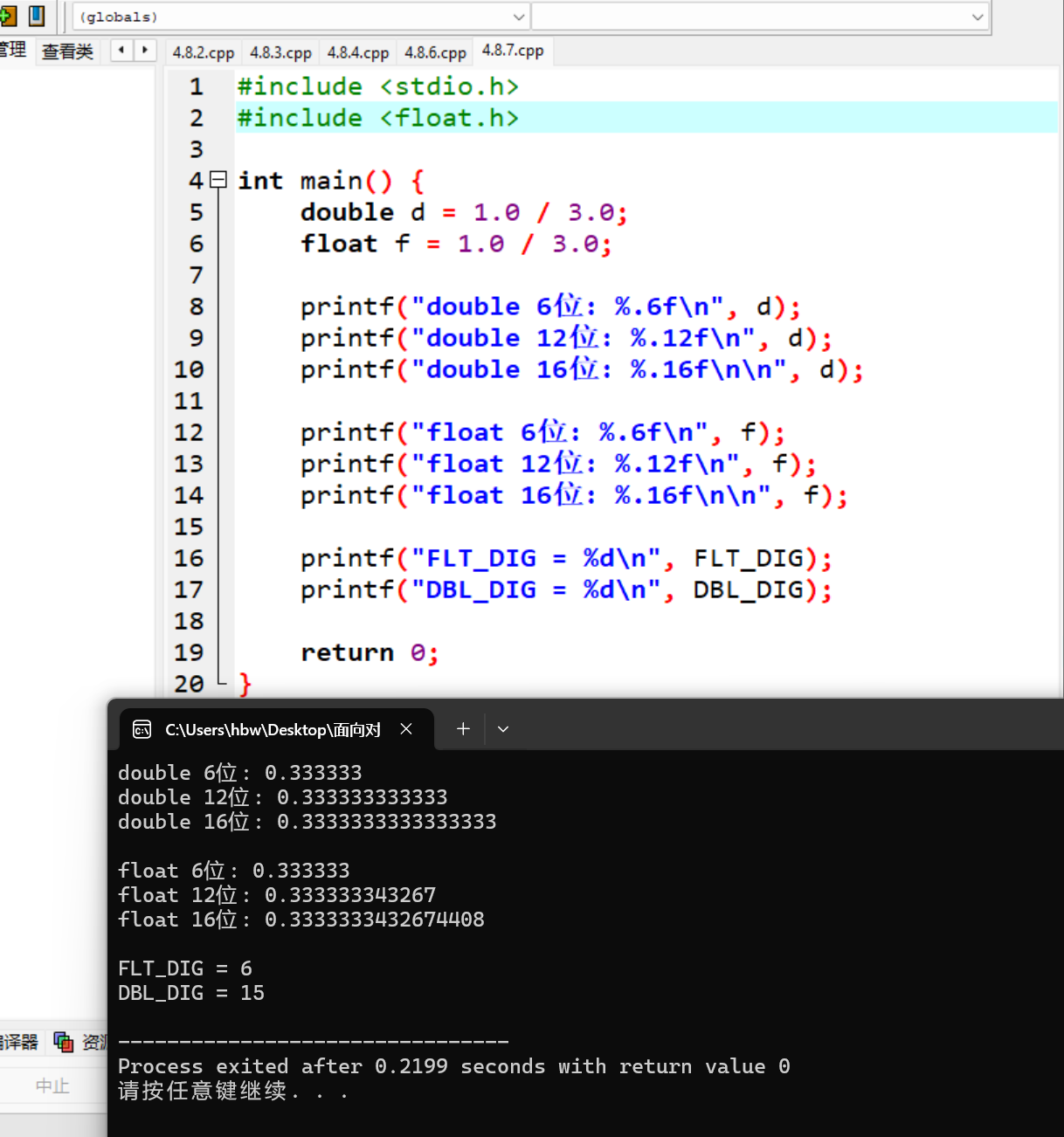Click the 'float f = 1.0 / 3.0;' line
The width and height of the screenshot is (1064, 1137).
[456, 244]
